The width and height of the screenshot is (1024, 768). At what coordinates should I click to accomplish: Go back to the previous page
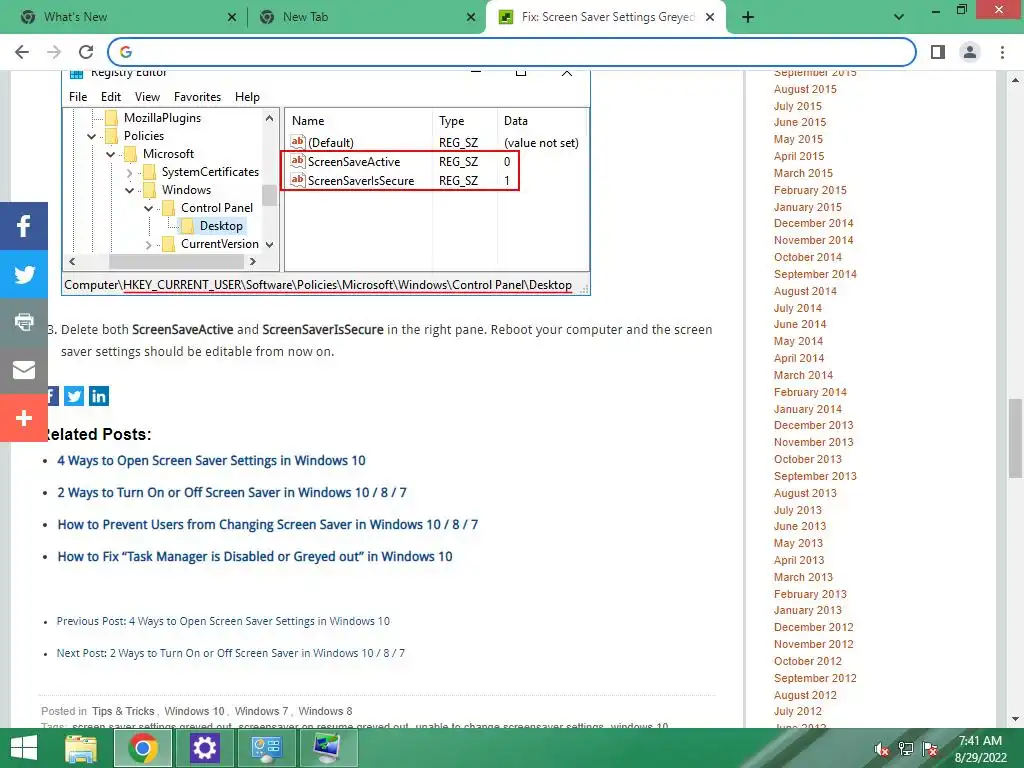click(22, 52)
